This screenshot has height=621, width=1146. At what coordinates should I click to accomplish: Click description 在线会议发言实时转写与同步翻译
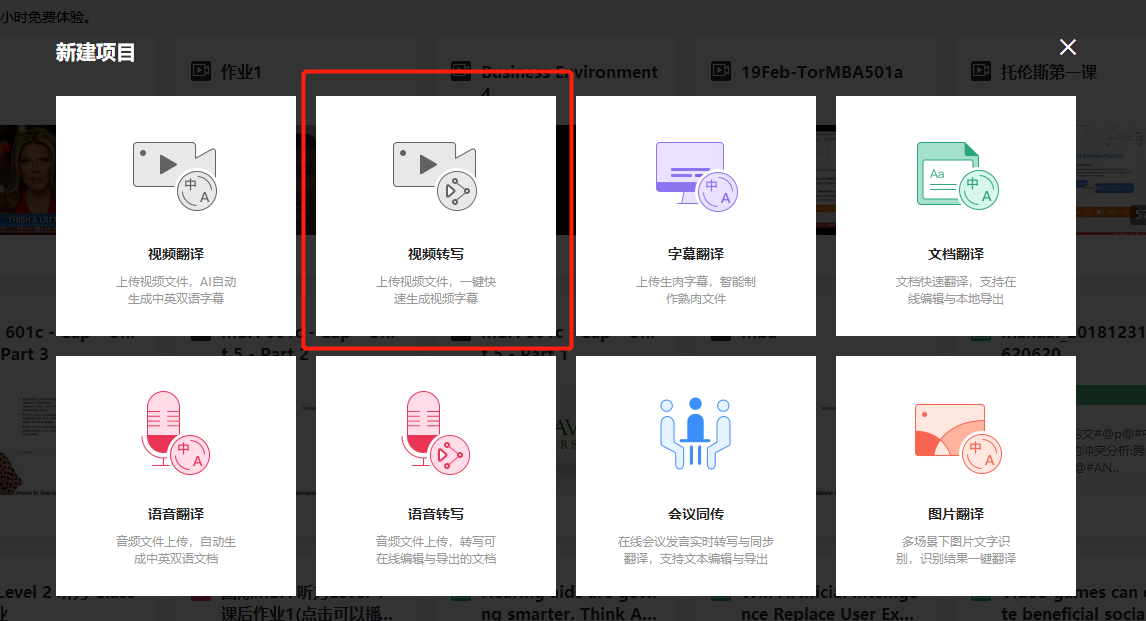pos(696,550)
